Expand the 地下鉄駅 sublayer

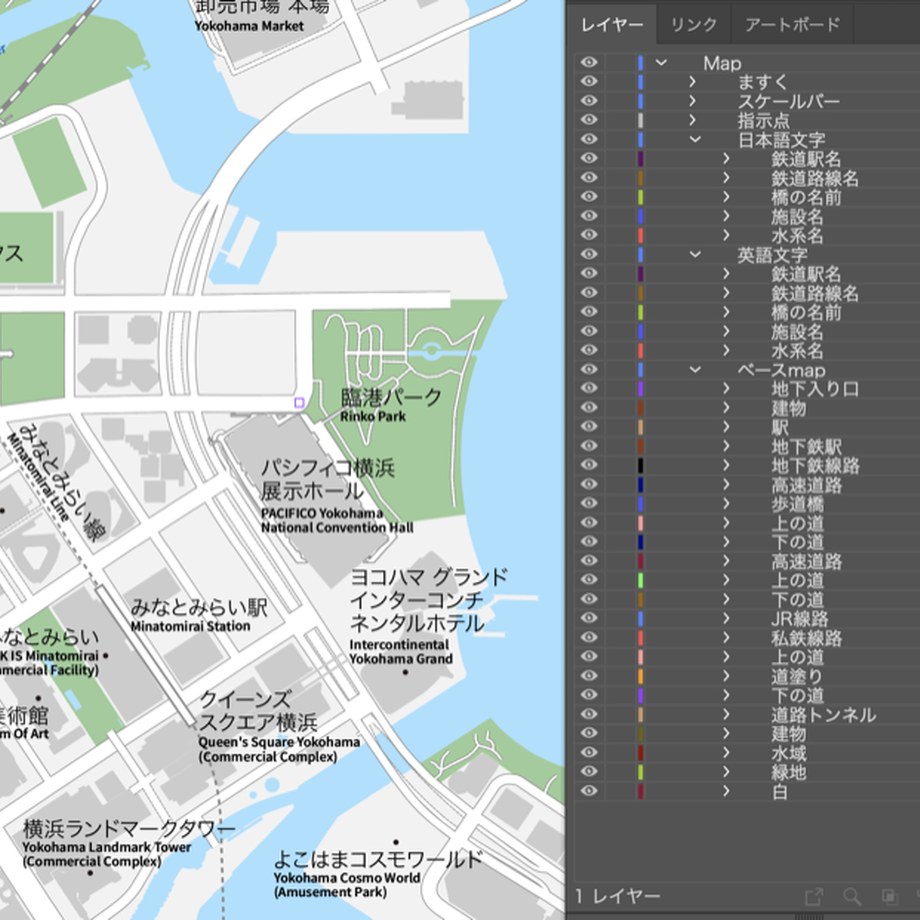[726, 446]
